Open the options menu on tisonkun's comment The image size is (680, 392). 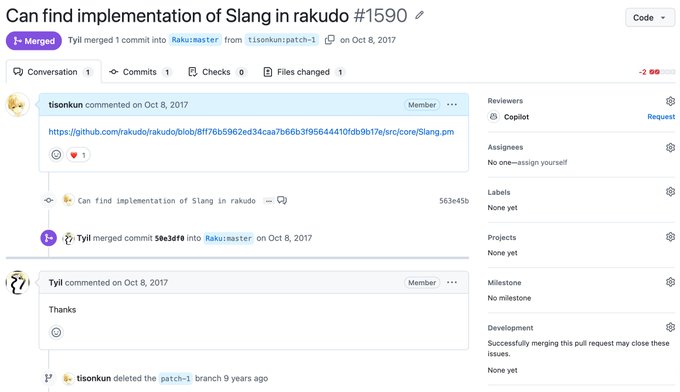452,105
